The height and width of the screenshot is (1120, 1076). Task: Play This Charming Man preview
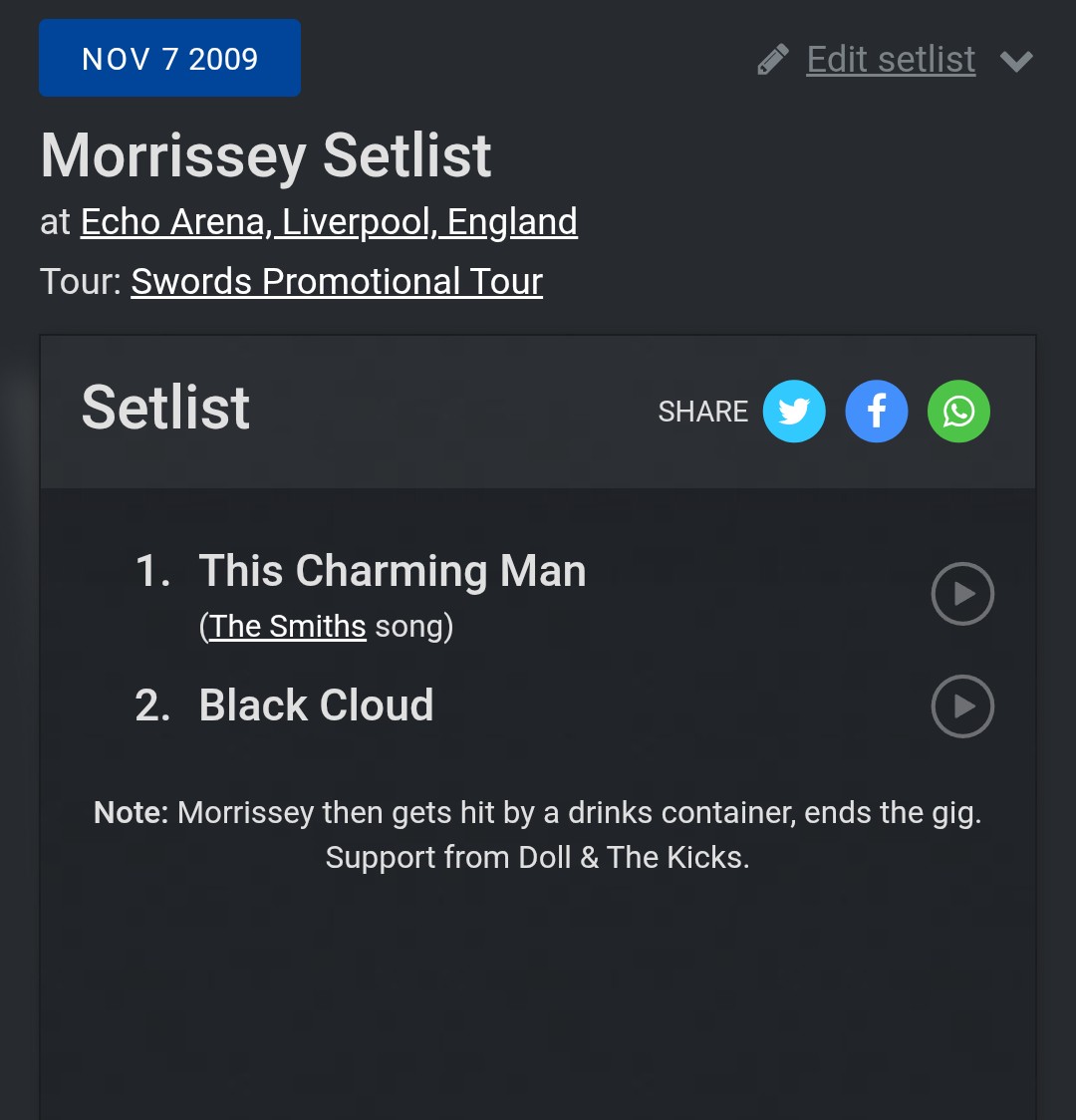[962, 594]
